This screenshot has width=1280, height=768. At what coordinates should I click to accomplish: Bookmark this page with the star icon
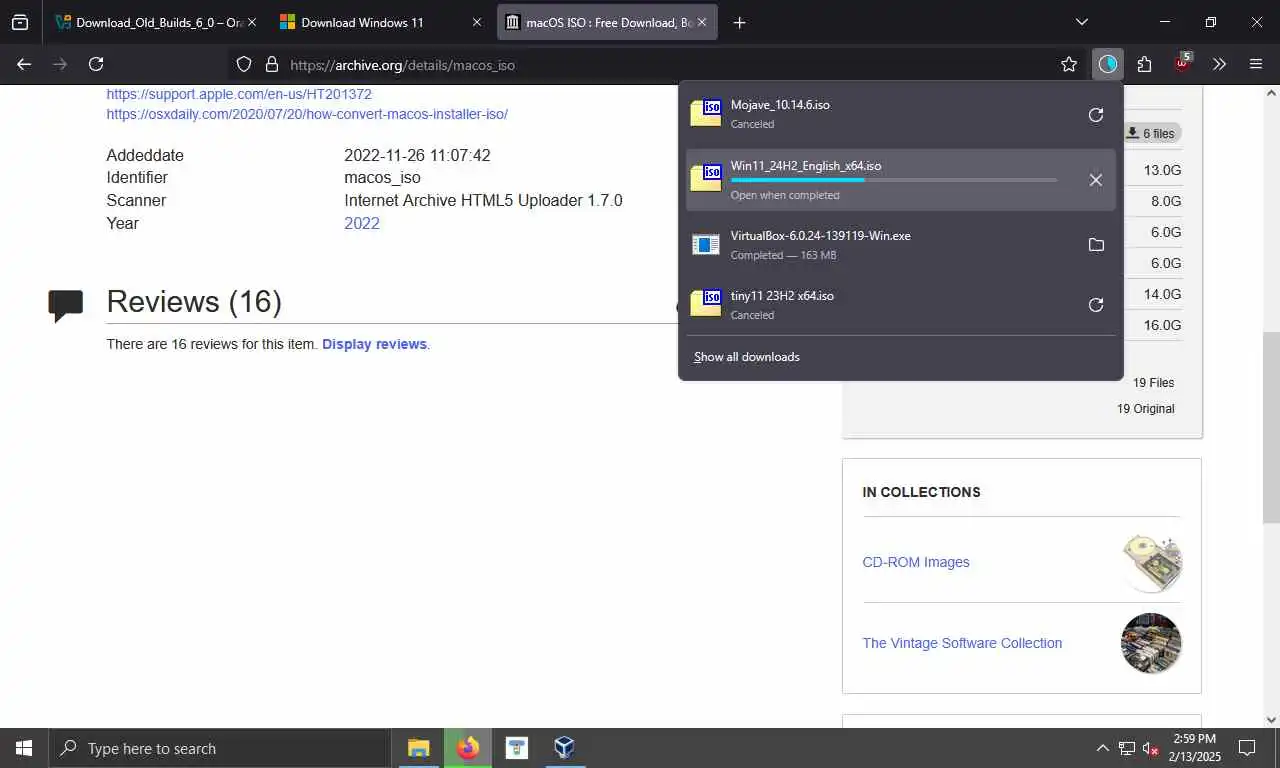click(1069, 64)
